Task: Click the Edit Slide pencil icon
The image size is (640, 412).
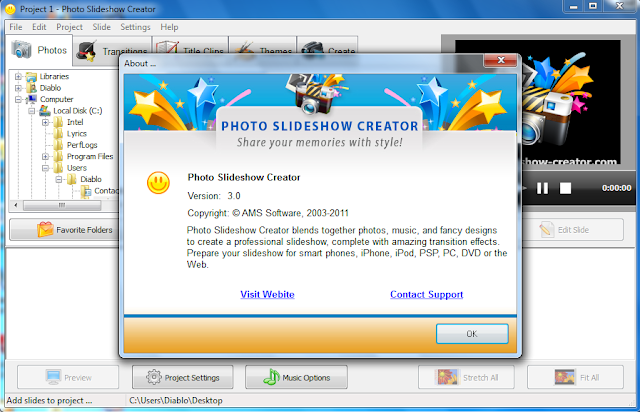Action: point(547,229)
